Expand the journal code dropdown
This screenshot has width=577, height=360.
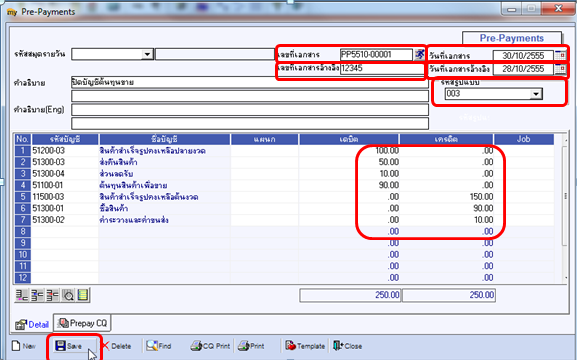(x=147, y=54)
